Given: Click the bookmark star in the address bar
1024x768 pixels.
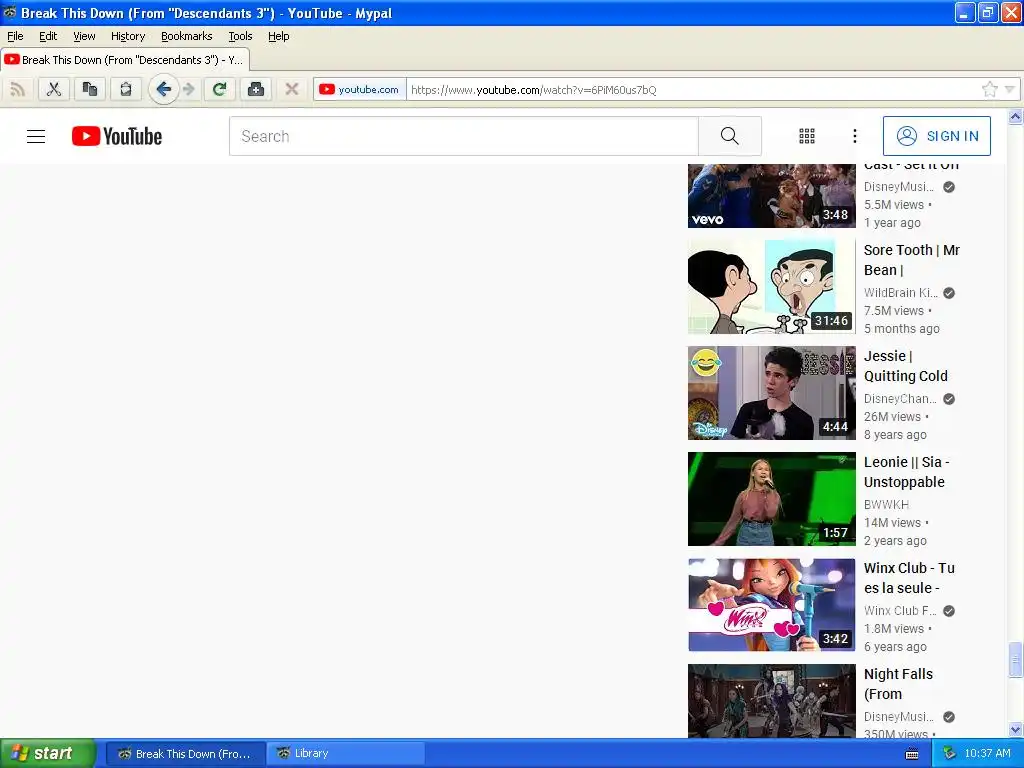Looking at the screenshot, I should pyautogui.click(x=989, y=89).
